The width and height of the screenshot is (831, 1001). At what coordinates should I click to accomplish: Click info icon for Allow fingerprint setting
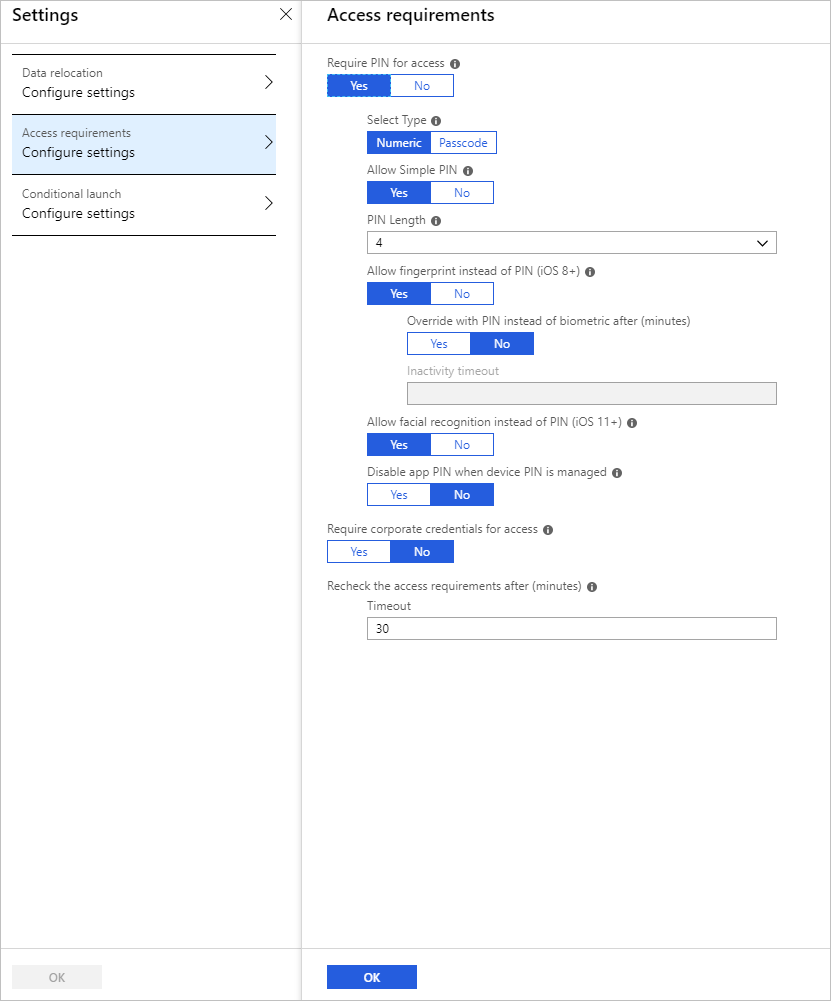(x=590, y=272)
